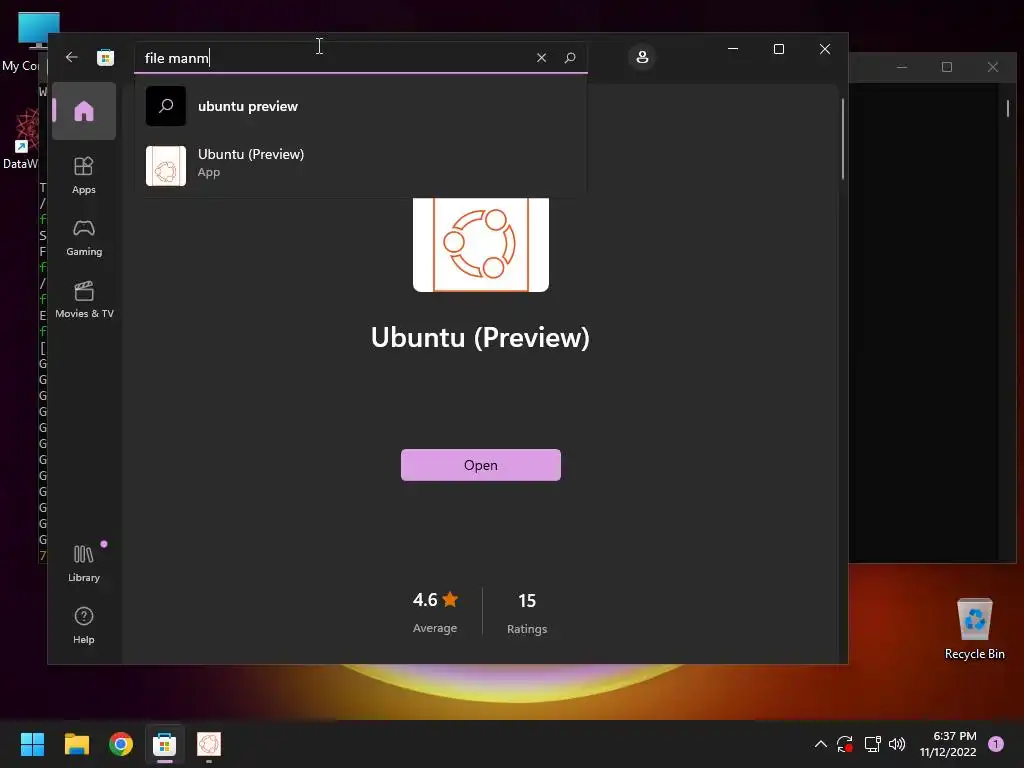Image resolution: width=1024 pixels, height=768 pixels.
Task: Maximize the background terminal window
Action: click(x=947, y=67)
